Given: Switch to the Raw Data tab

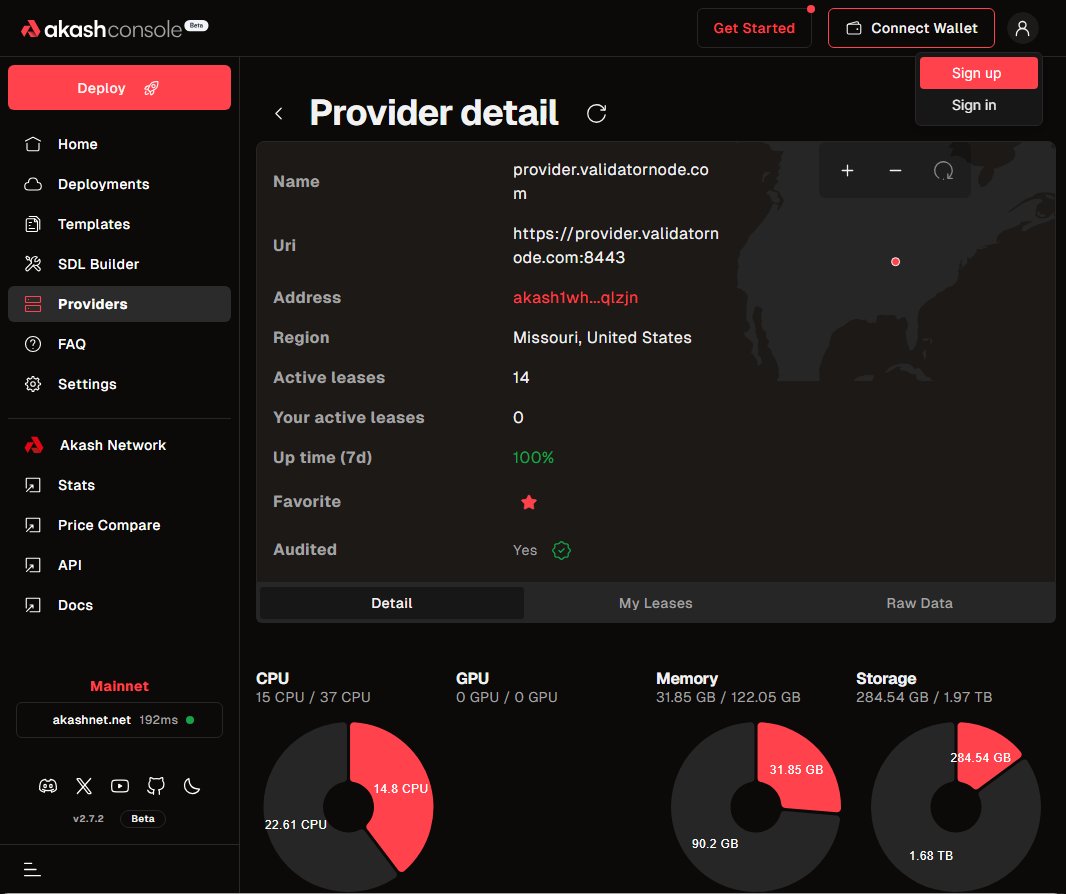Looking at the screenshot, I should point(919,603).
